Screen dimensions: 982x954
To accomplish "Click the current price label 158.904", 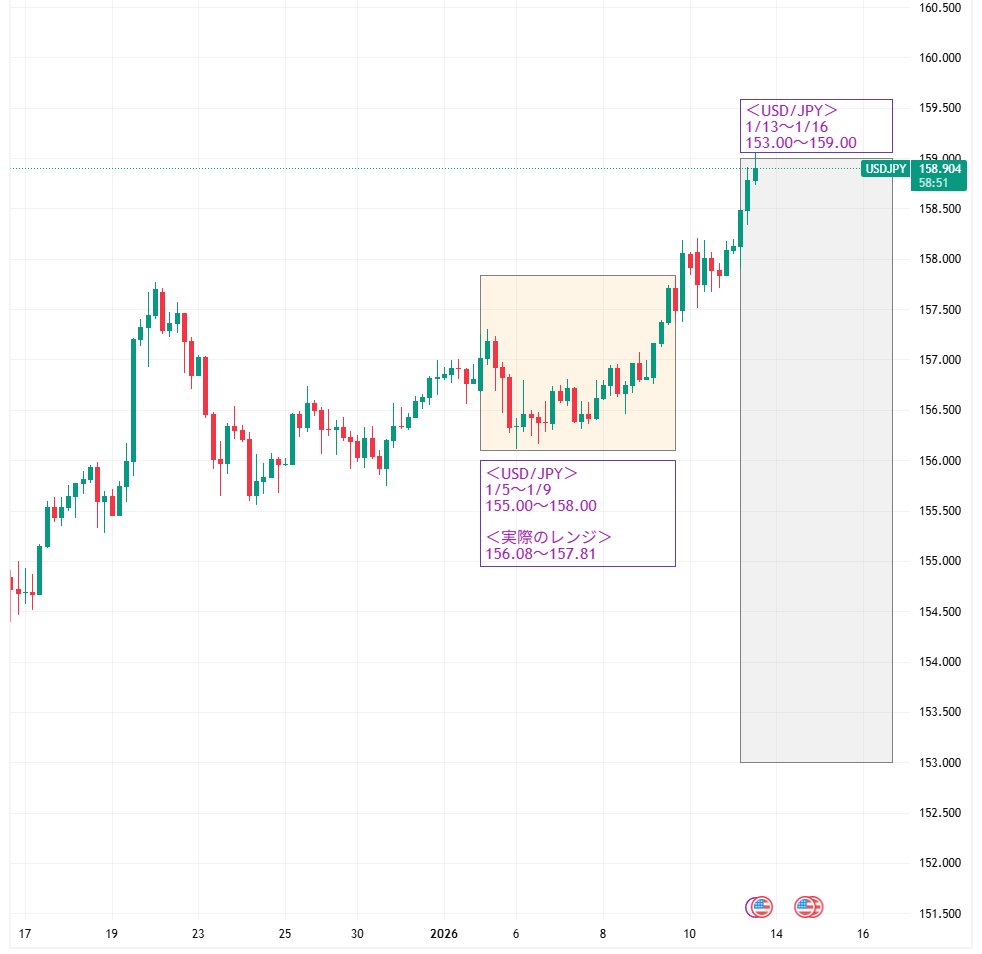I will [940, 169].
